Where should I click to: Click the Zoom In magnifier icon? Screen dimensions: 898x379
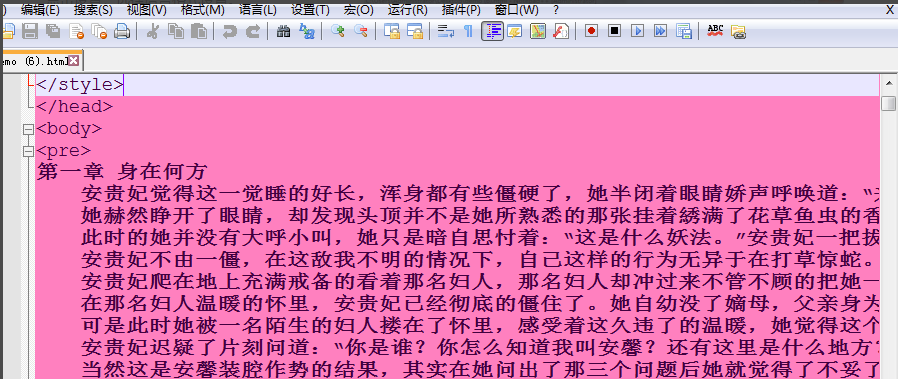[x=337, y=31]
